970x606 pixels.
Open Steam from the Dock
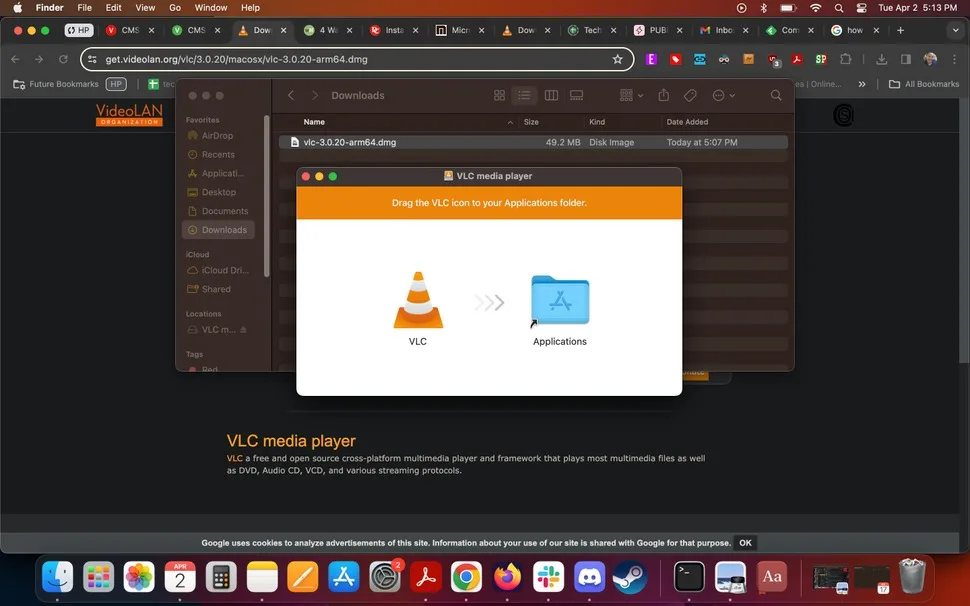click(x=630, y=577)
